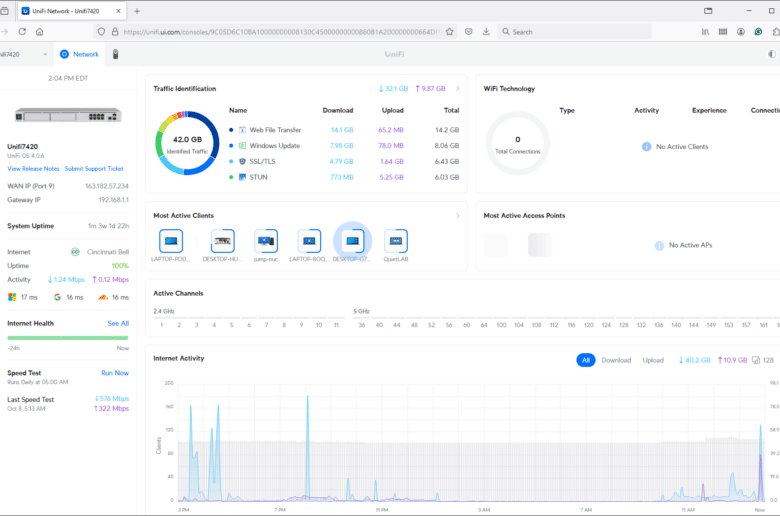
Task: Click the Windows Update app icon
Action: click(x=242, y=146)
